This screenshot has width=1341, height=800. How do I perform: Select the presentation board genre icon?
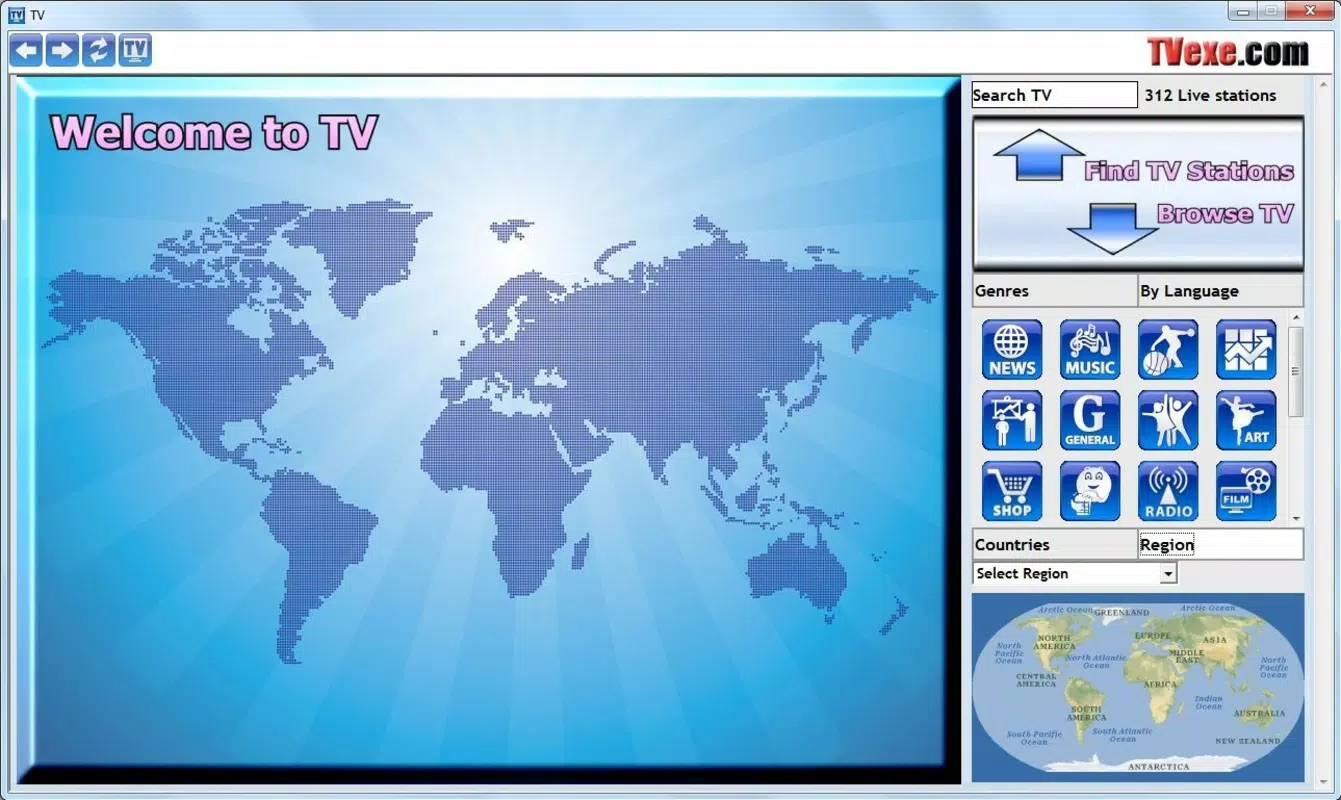click(x=1012, y=421)
